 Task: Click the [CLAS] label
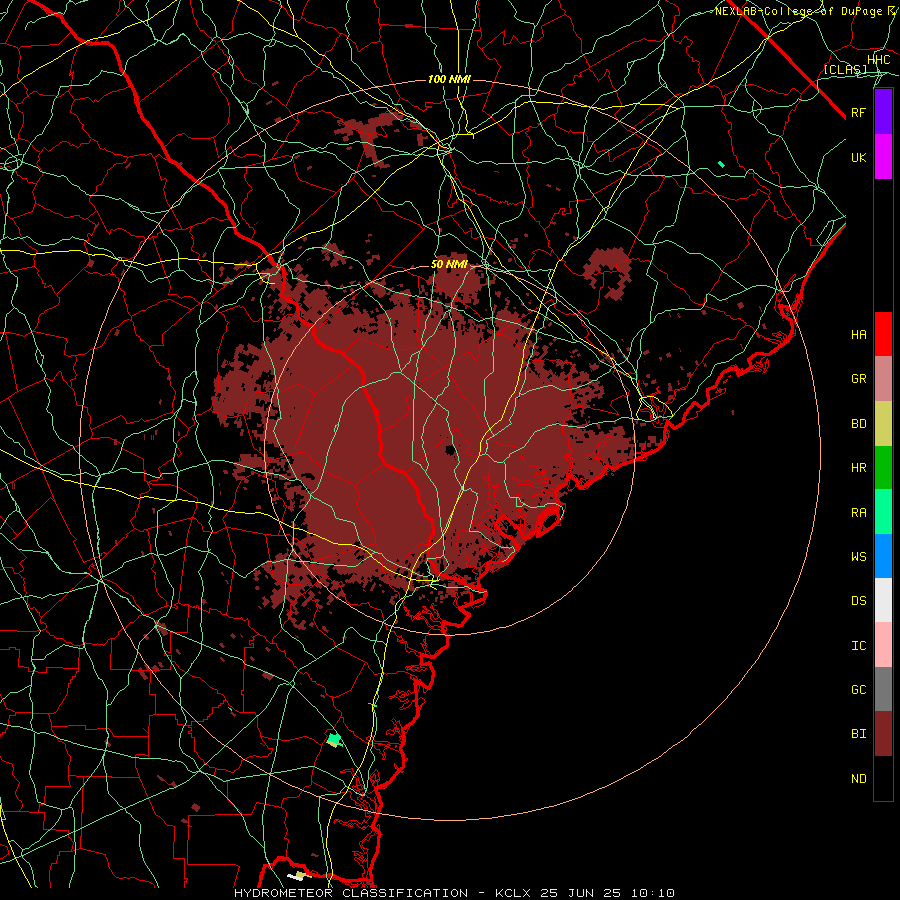[x=845, y=69]
